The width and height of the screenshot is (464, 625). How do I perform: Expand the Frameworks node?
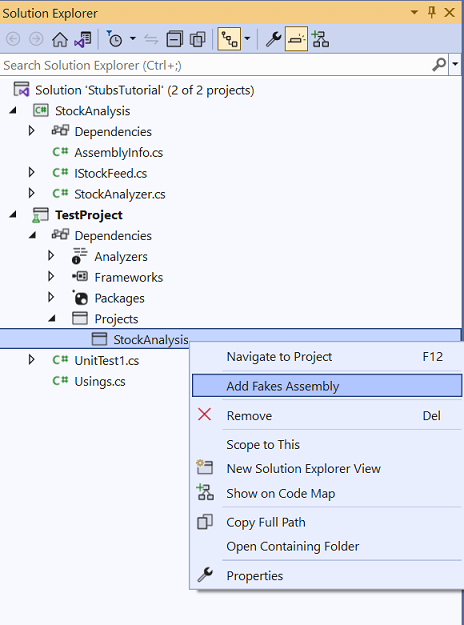tap(51, 276)
